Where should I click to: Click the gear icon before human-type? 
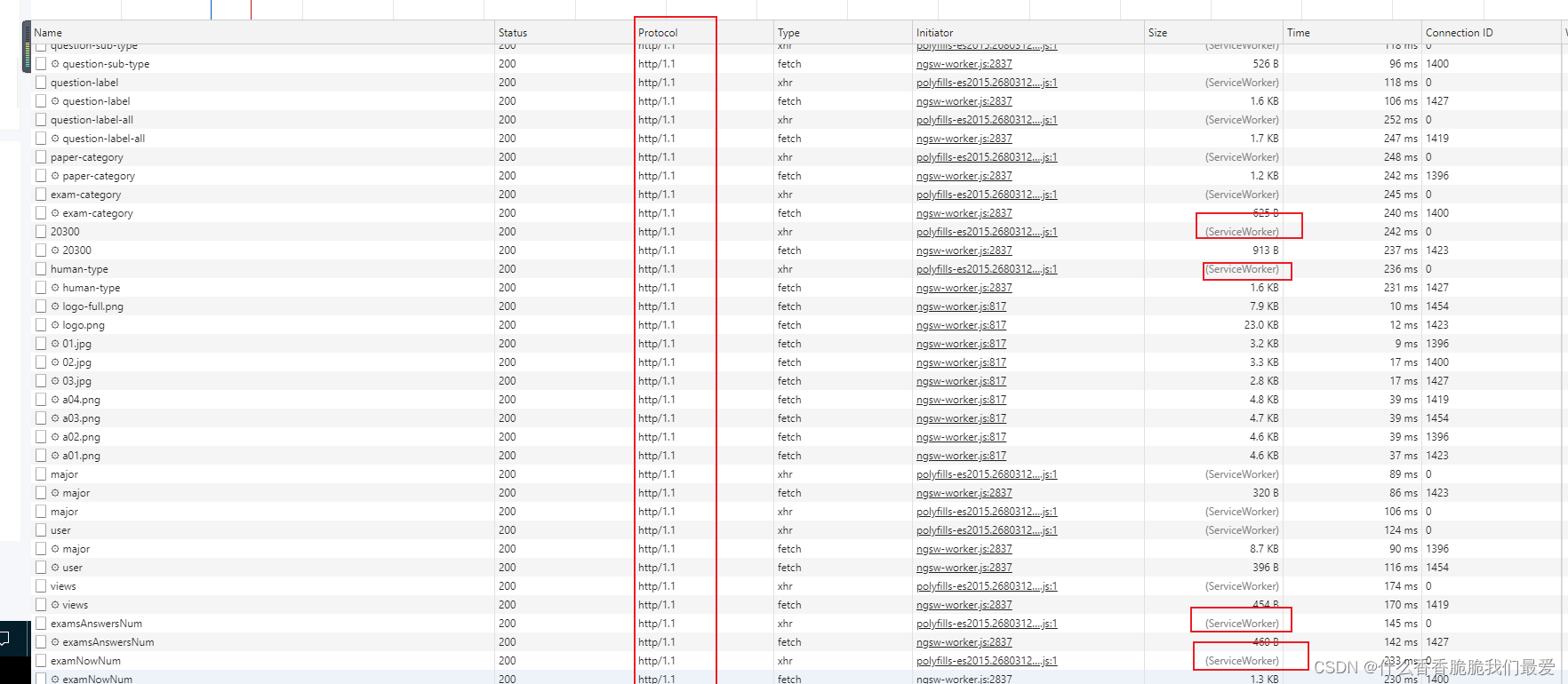coord(55,288)
